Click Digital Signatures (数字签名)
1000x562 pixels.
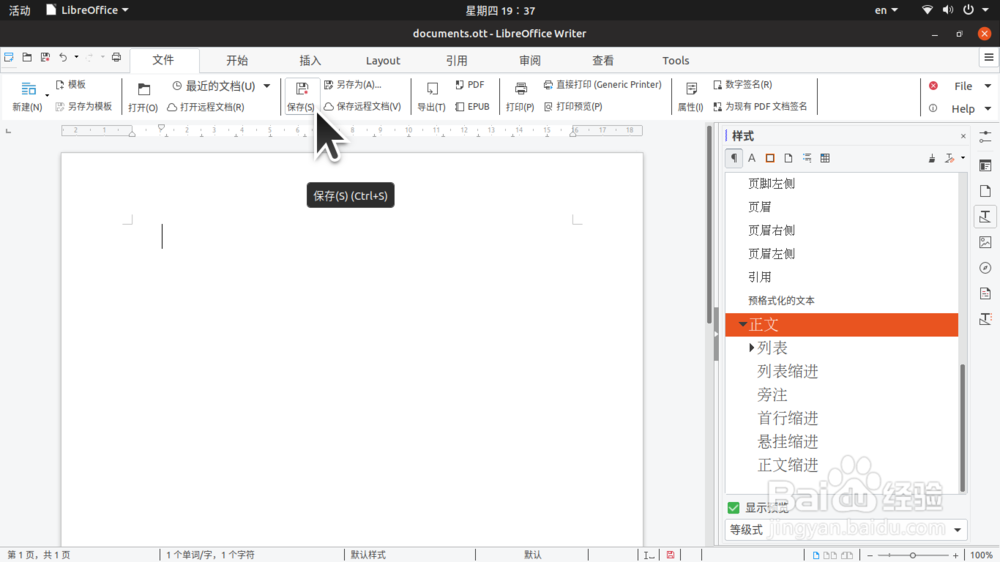pyautogui.click(x=742, y=84)
